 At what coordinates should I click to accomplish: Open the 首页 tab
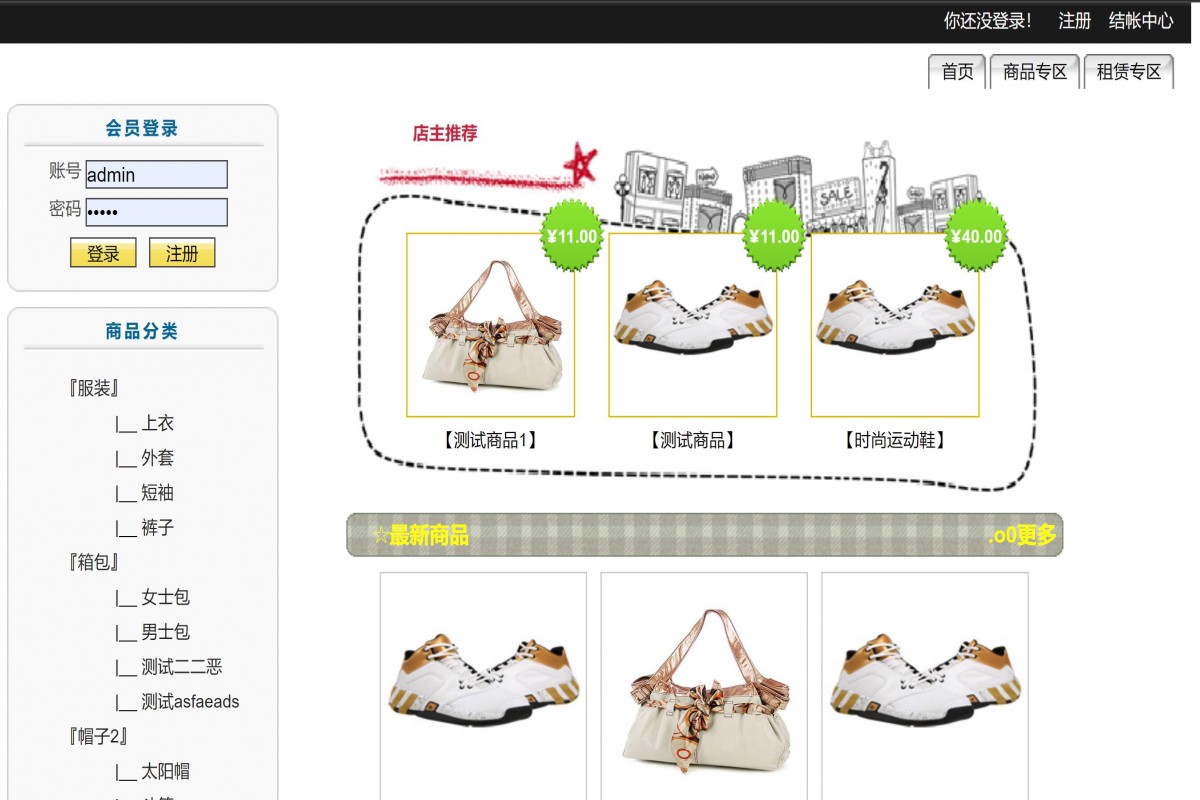coord(956,72)
